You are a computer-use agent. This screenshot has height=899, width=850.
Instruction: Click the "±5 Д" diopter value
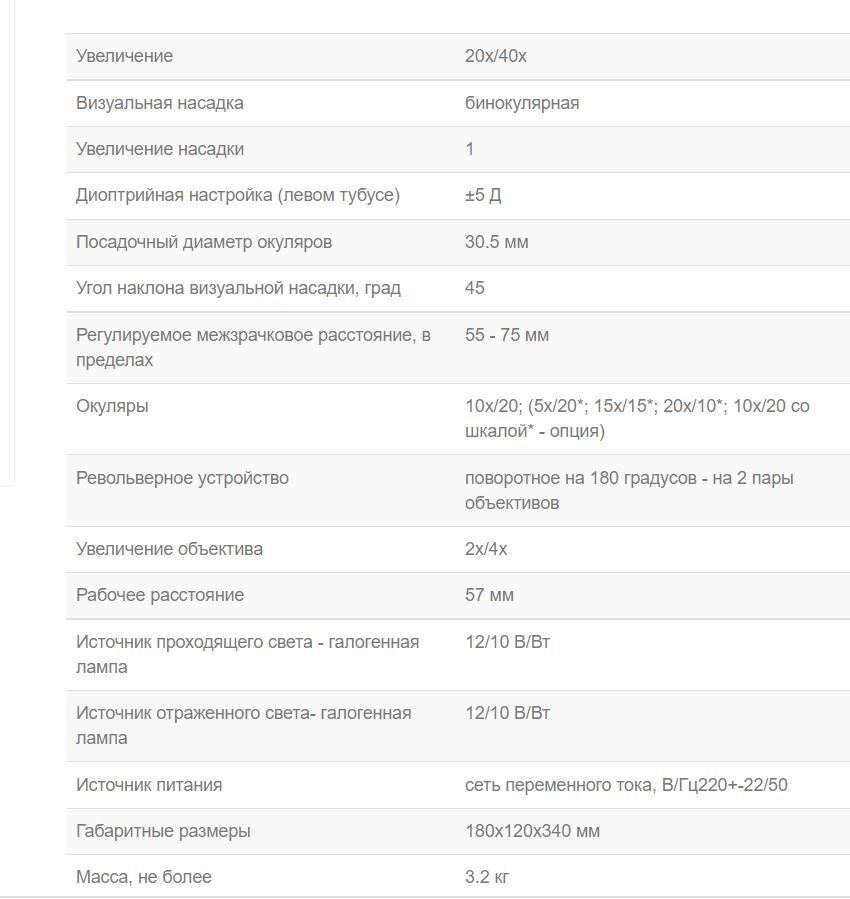[x=483, y=195]
